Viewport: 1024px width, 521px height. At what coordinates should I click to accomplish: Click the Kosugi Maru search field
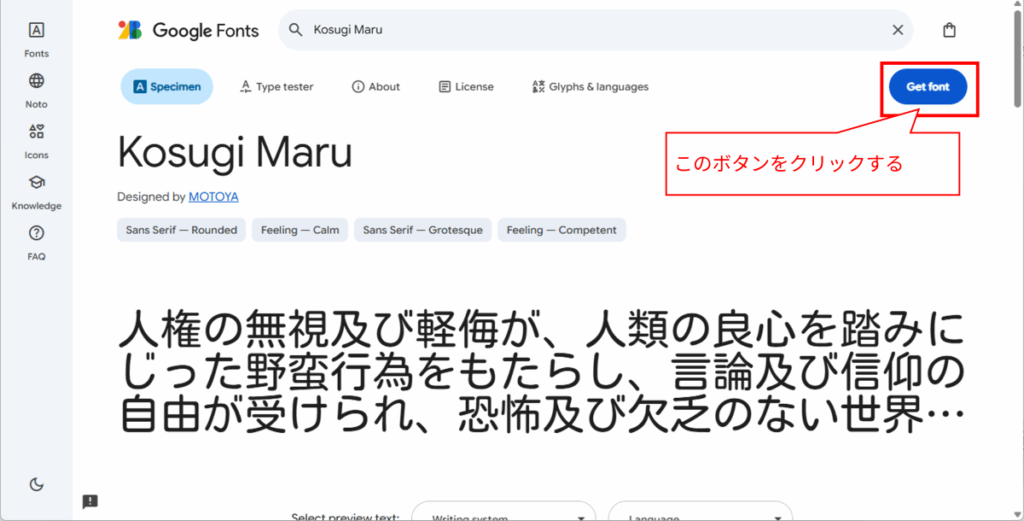point(590,30)
